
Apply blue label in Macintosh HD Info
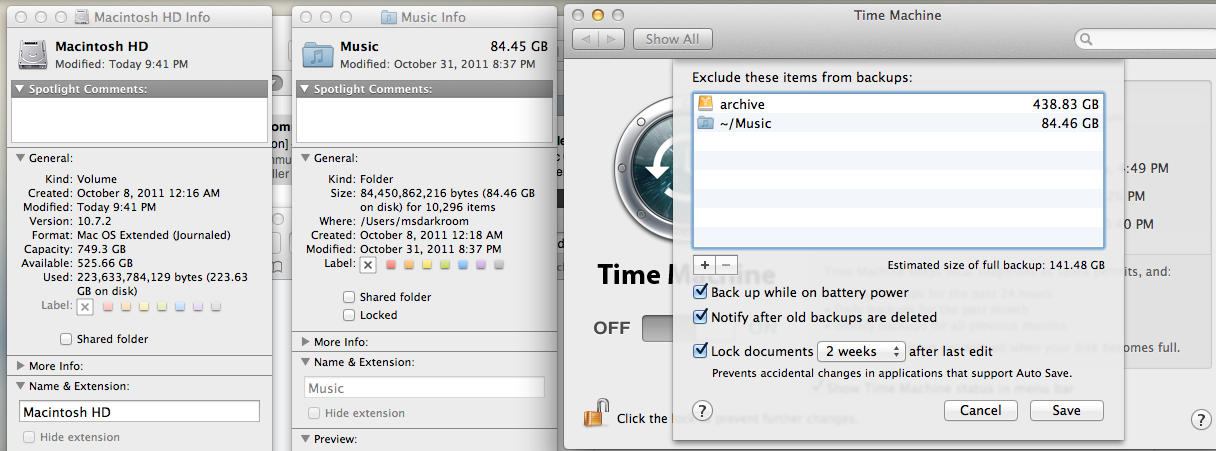pyautogui.click(x=180, y=306)
